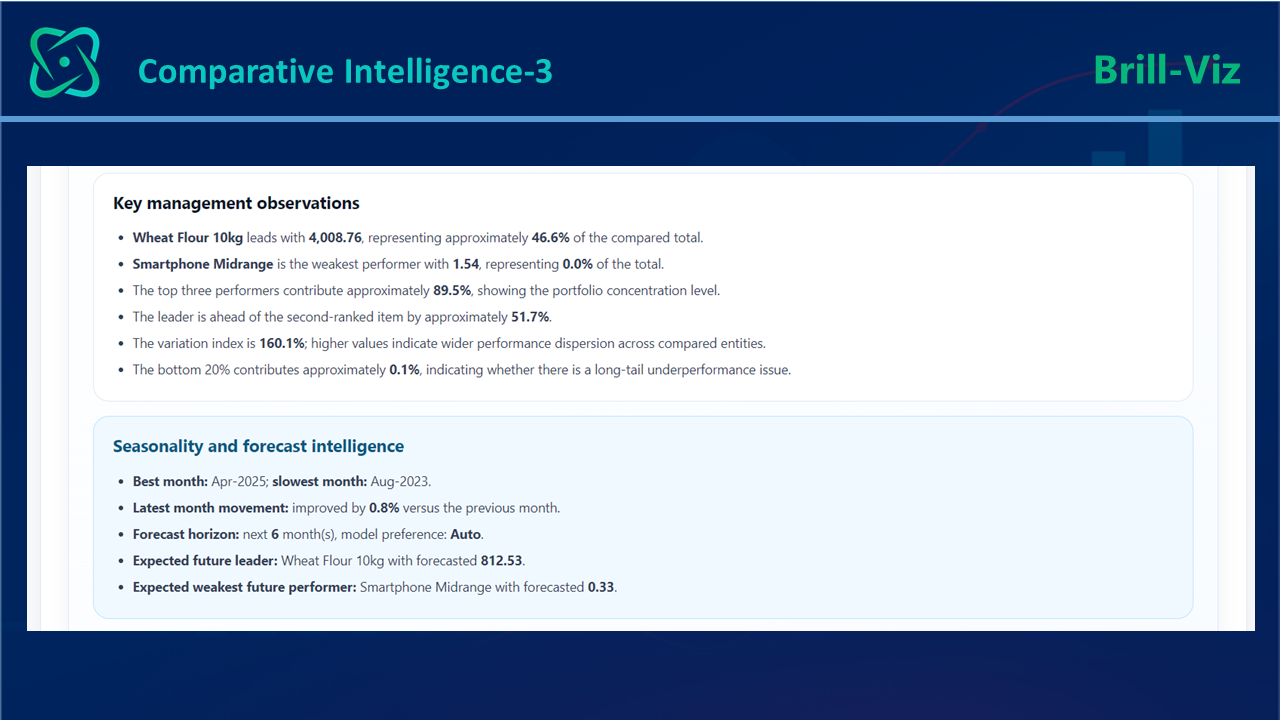Click the slowest month Aug-2023 text

point(352,482)
